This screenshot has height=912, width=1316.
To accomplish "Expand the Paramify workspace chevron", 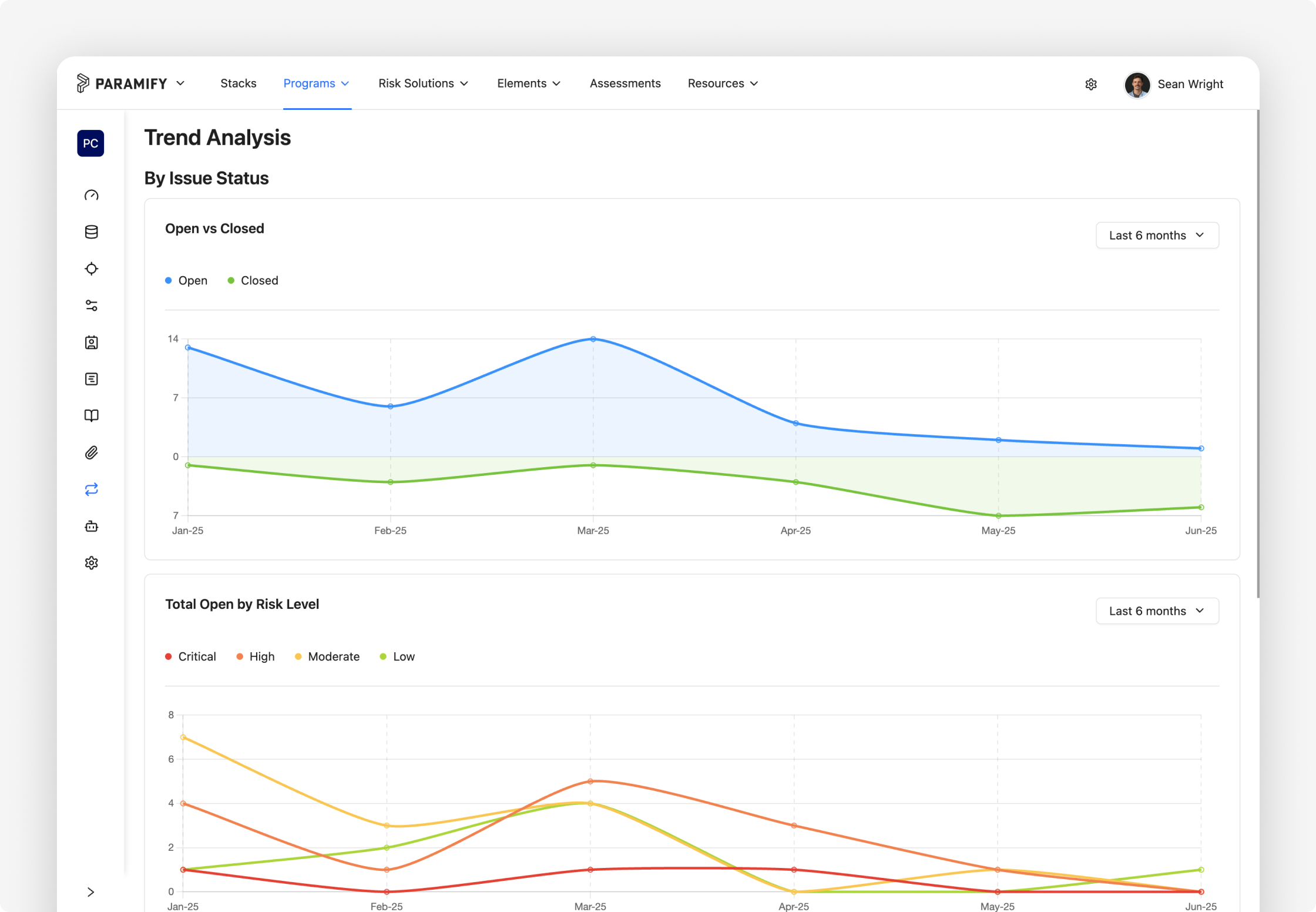I will pos(180,83).
